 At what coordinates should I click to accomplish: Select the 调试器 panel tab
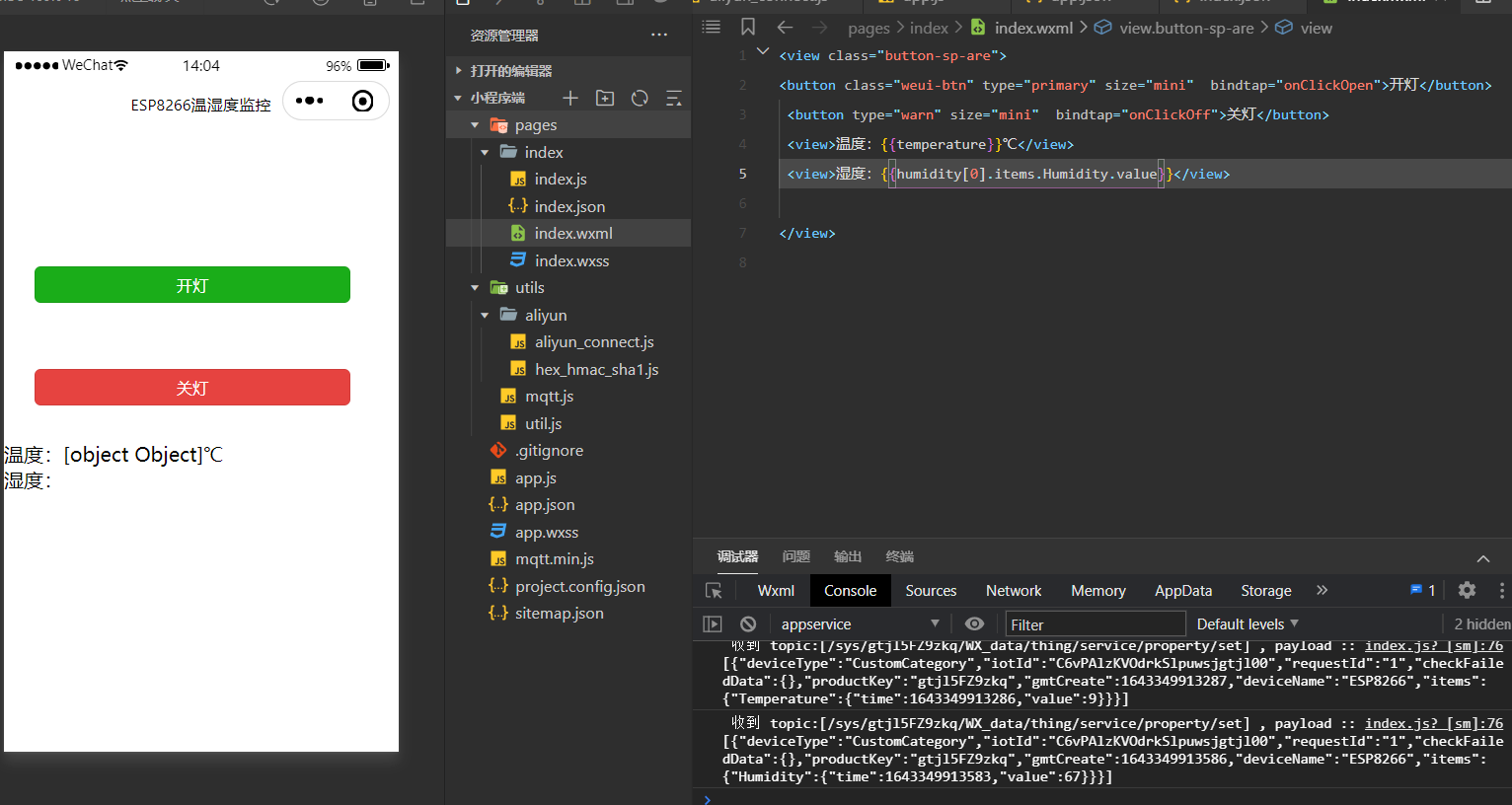tap(737, 556)
